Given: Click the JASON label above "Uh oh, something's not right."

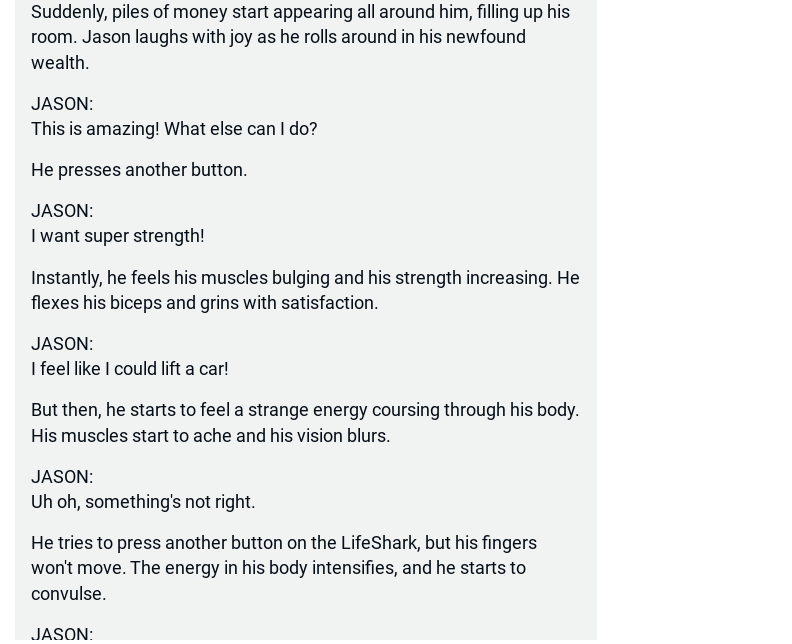Looking at the screenshot, I should (x=62, y=477).
